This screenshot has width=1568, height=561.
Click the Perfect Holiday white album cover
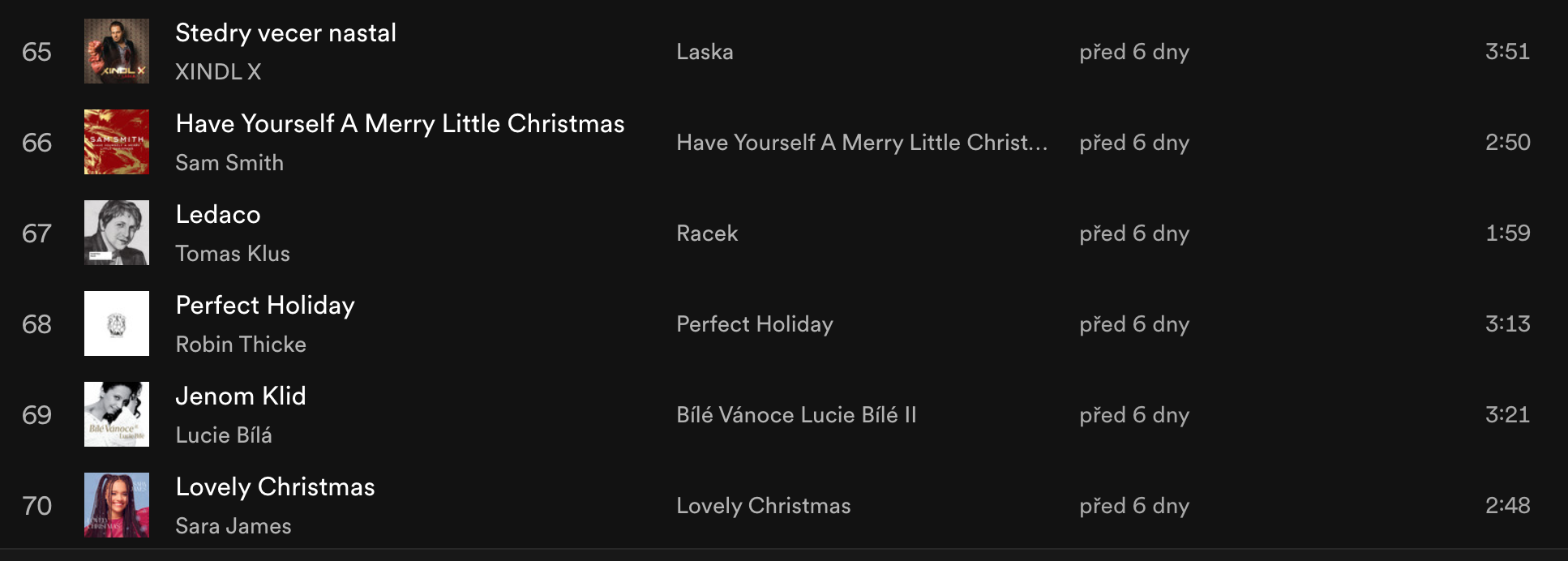117,323
